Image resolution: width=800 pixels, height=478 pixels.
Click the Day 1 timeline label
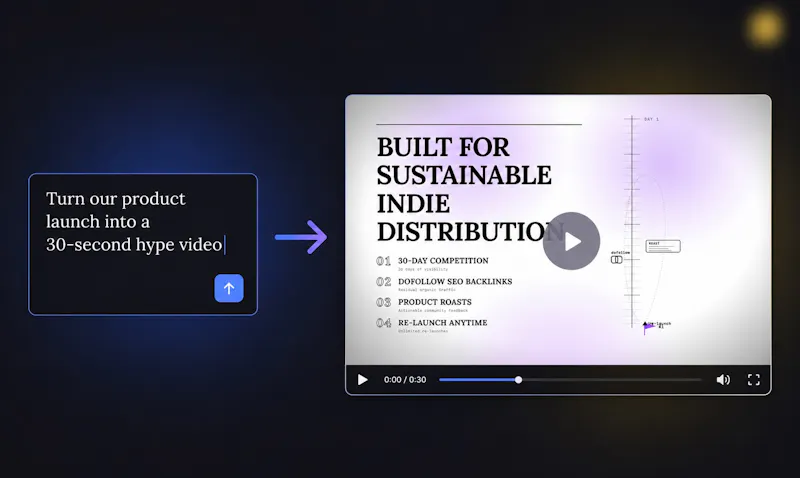coord(652,119)
